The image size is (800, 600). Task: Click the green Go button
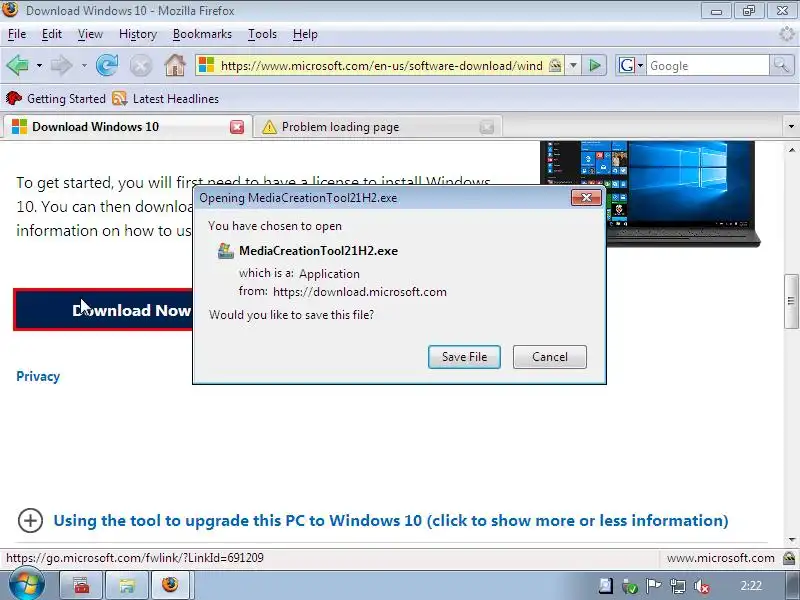594,66
